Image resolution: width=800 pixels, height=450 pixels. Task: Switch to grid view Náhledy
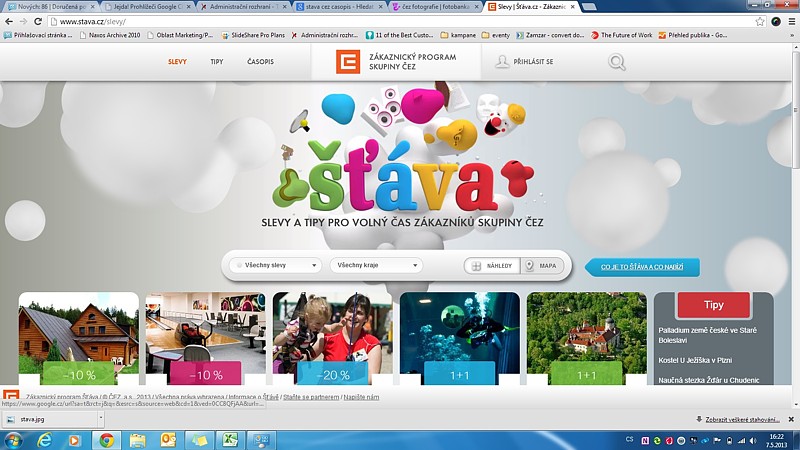click(492, 266)
